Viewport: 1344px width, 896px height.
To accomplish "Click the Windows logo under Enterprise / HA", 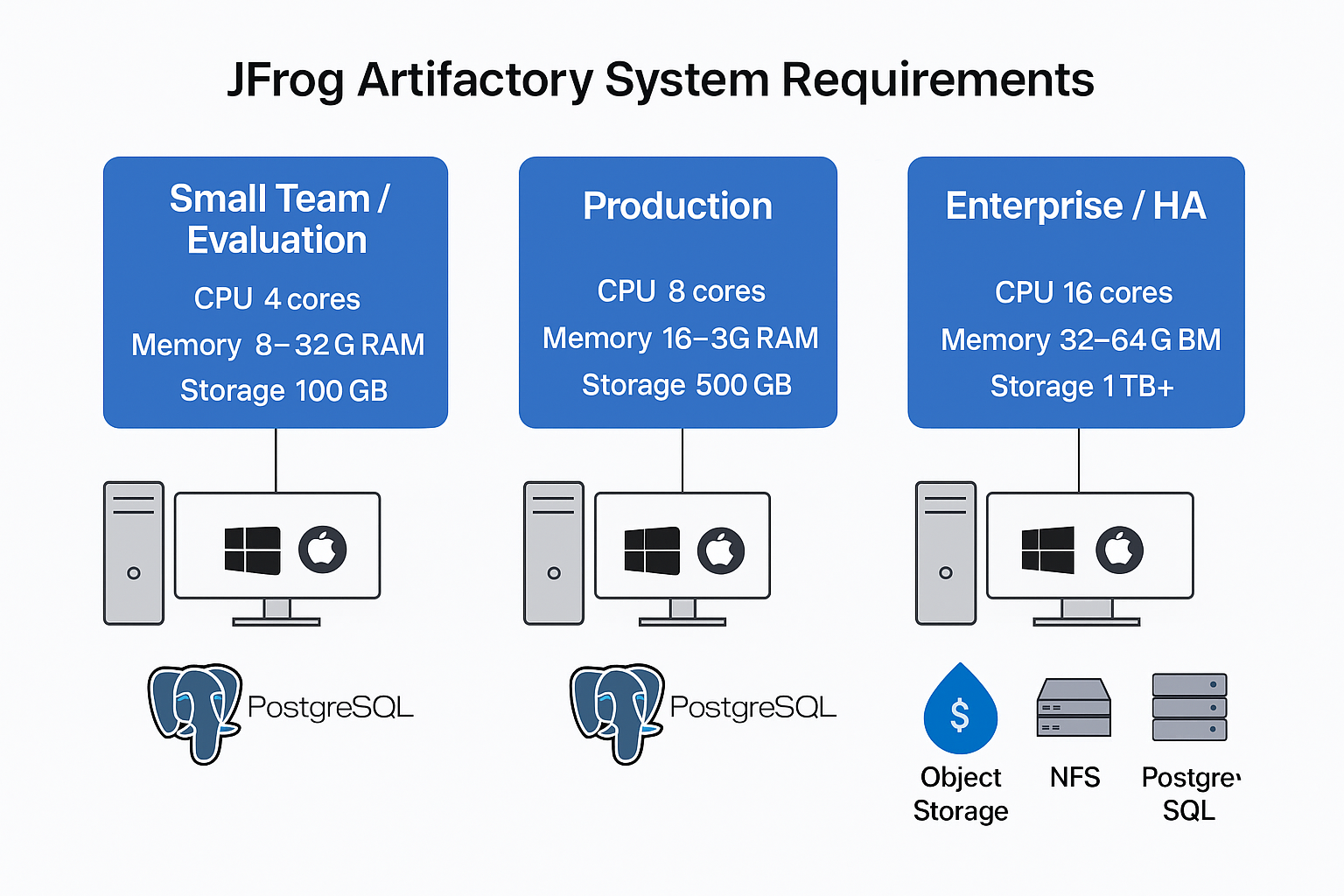I will [1048, 550].
